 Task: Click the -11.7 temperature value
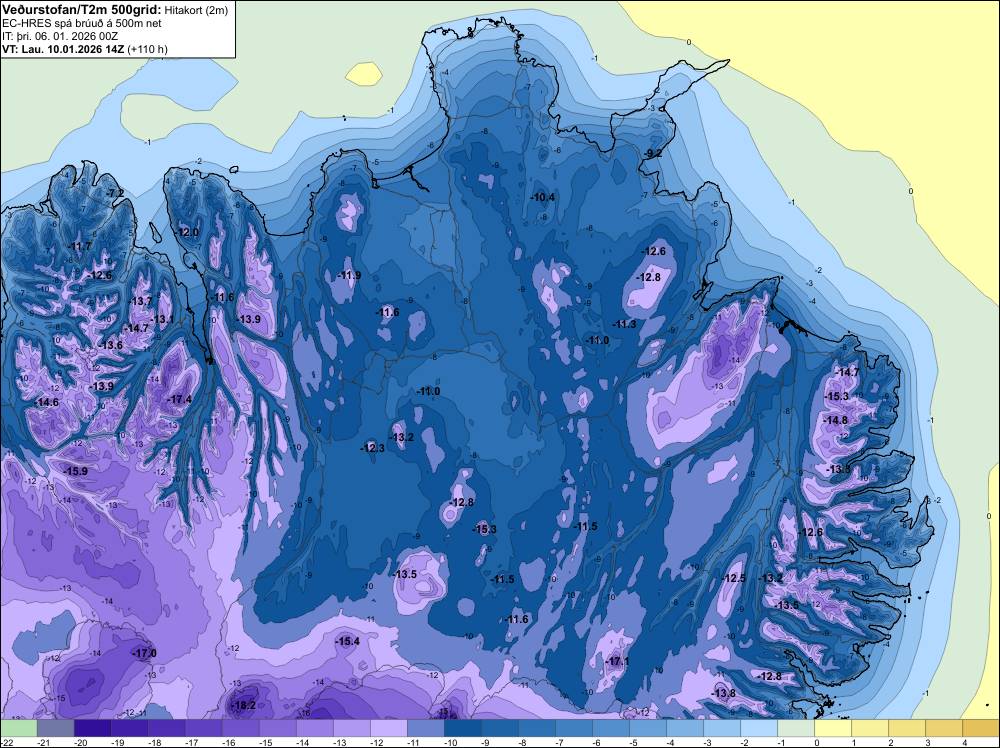(80, 246)
